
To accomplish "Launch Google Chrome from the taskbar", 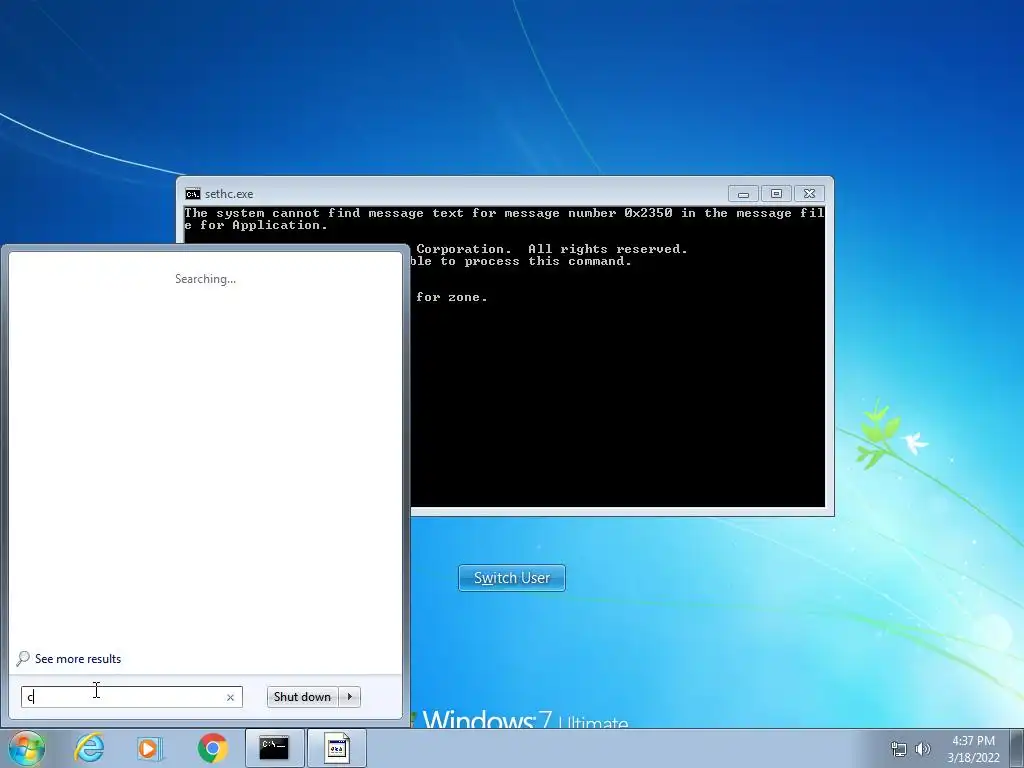I will (212, 748).
